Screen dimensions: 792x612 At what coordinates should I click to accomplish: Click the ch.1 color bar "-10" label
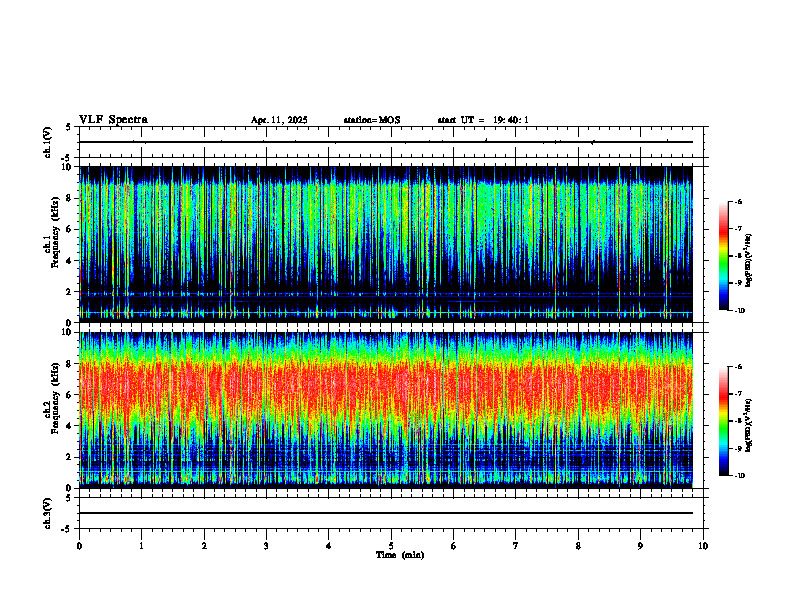point(739,311)
